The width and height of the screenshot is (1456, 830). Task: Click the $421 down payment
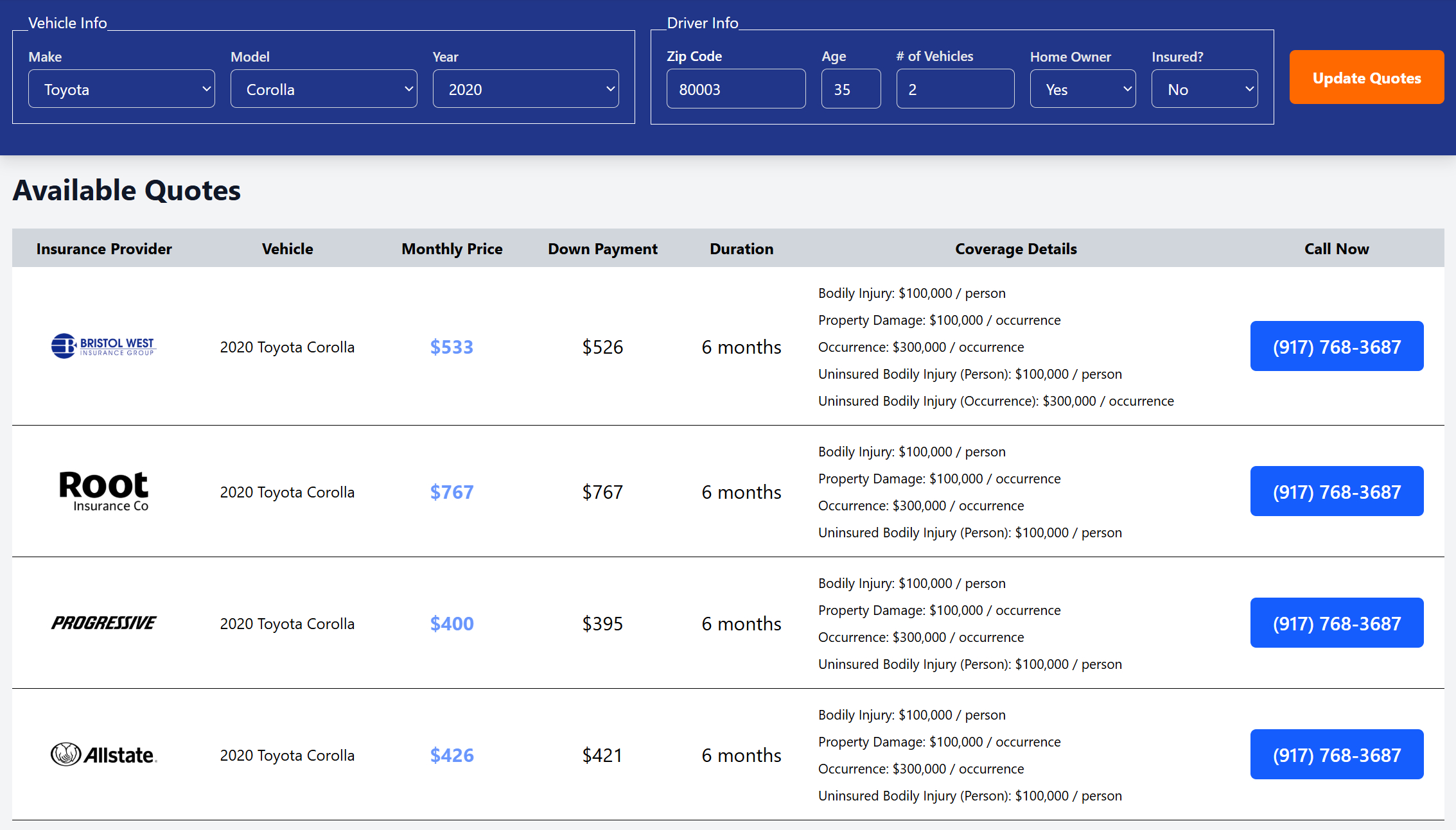(x=602, y=756)
